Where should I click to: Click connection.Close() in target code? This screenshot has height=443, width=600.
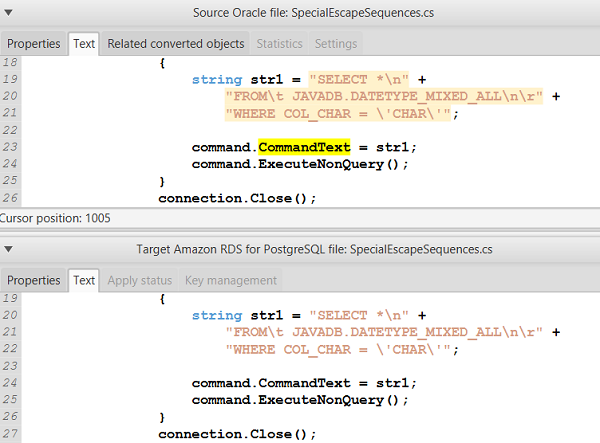click(x=237, y=434)
